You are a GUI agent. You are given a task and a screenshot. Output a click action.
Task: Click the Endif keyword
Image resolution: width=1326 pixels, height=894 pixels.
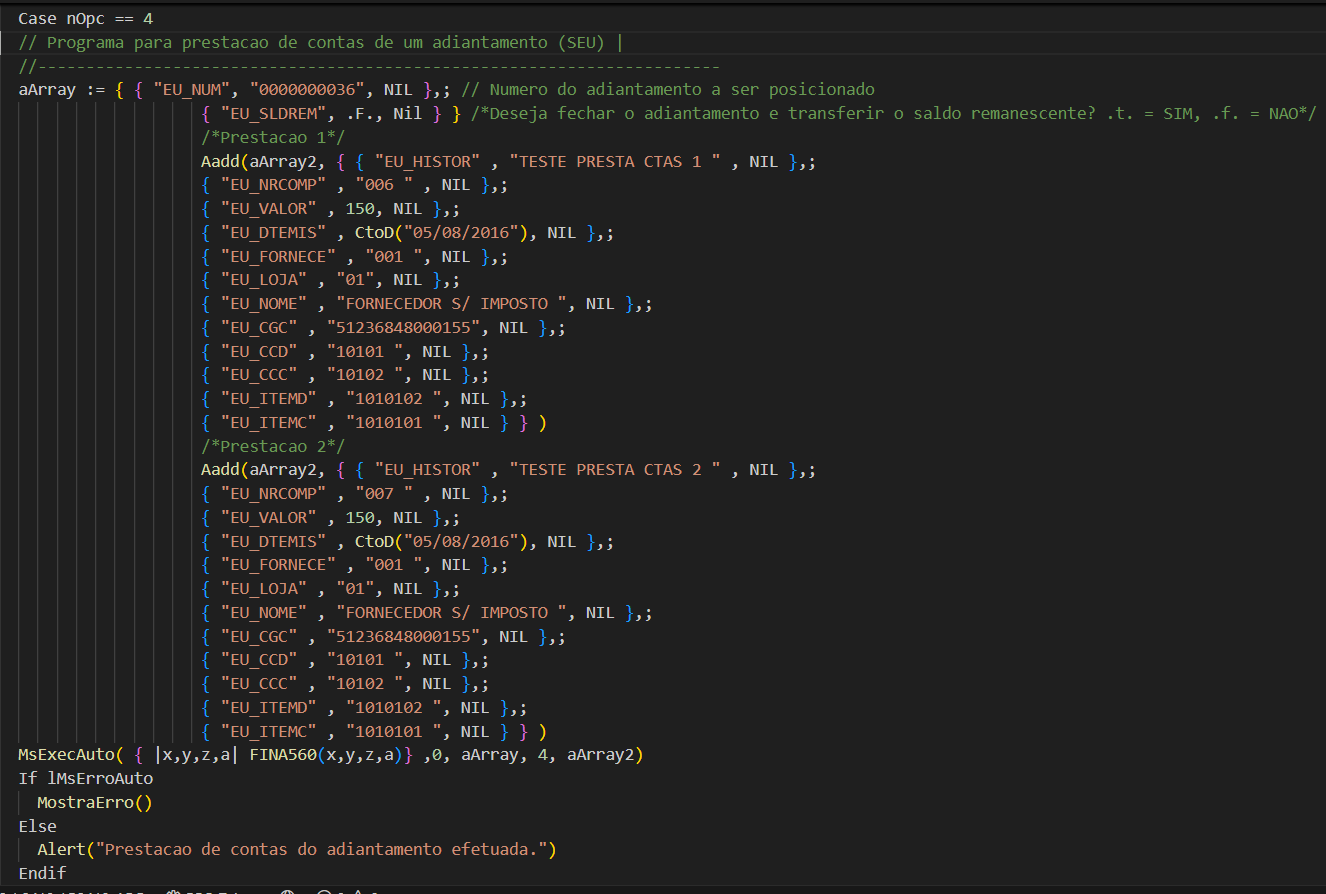[42, 873]
